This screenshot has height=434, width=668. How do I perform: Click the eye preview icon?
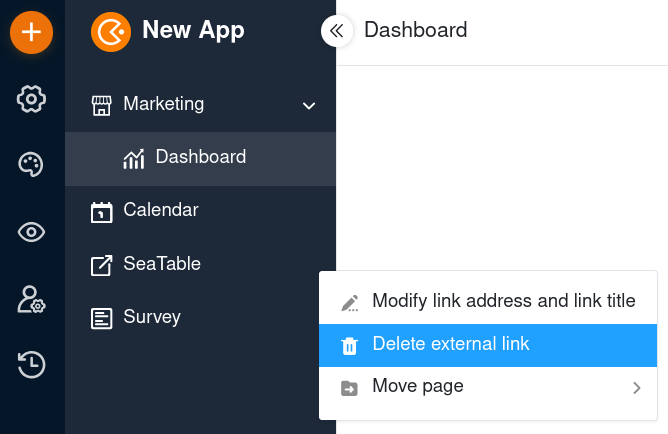32,232
